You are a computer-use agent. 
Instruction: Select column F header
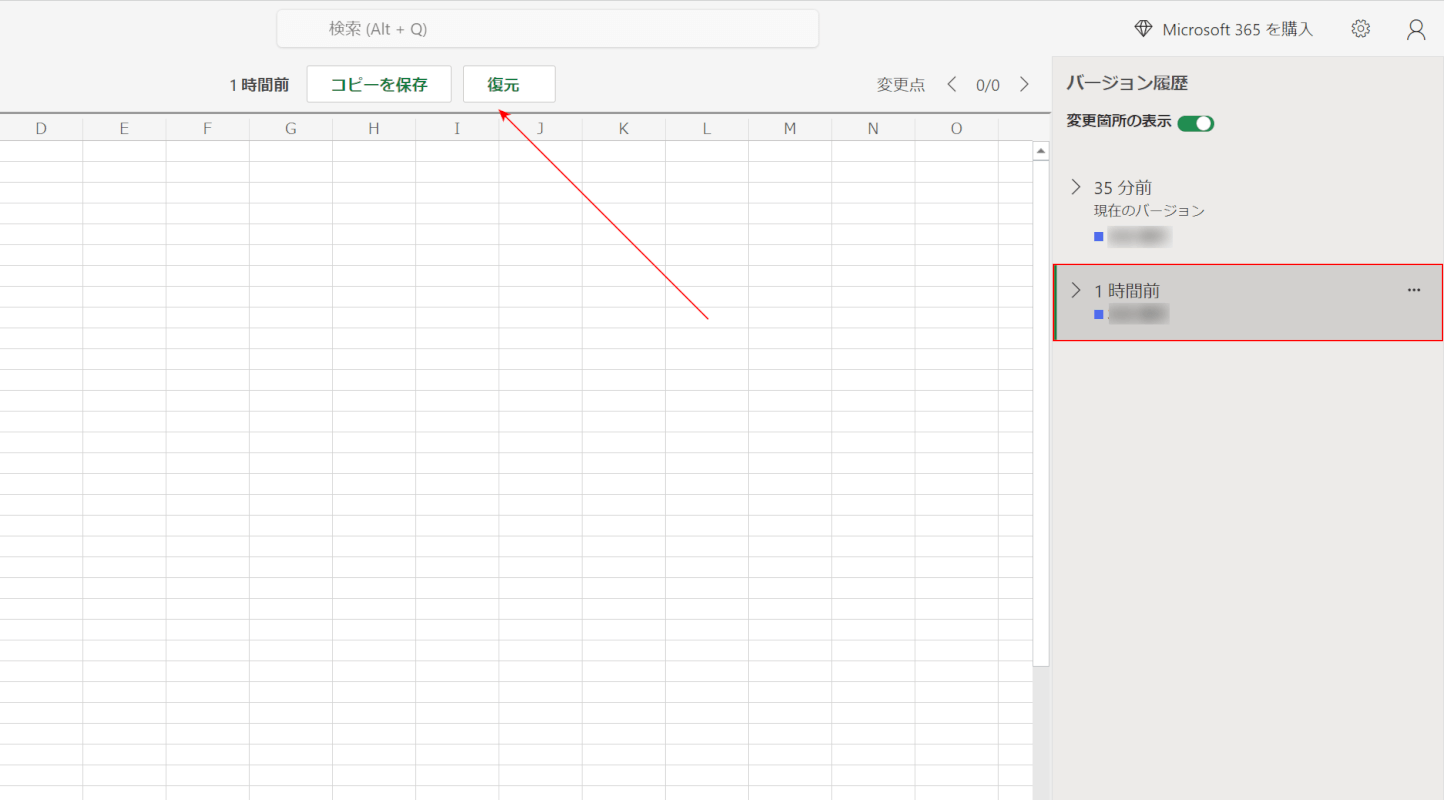pyautogui.click(x=207, y=128)
